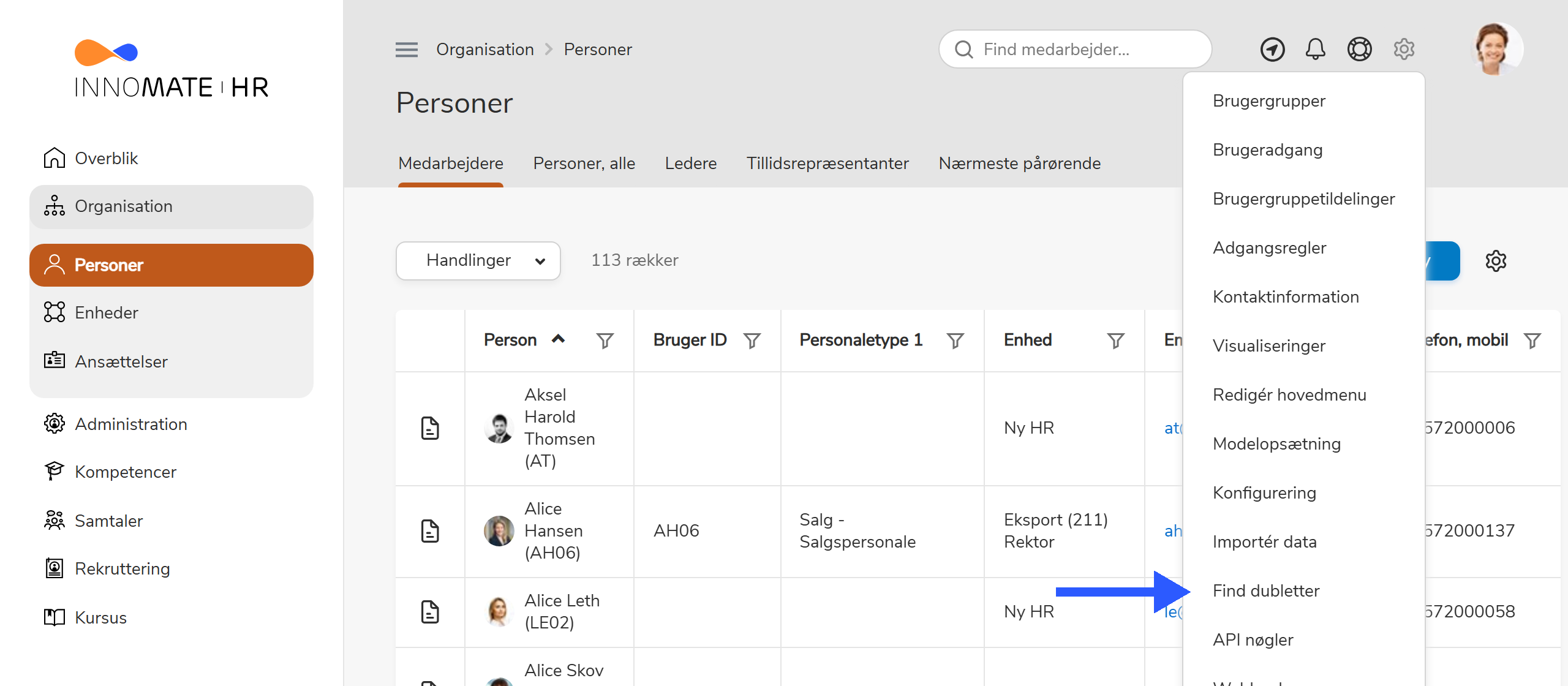Viewport: 1568px width, 686px height.
Task: Click Aksel Harold Thomsen (AT) name
Action: point(560,428)
